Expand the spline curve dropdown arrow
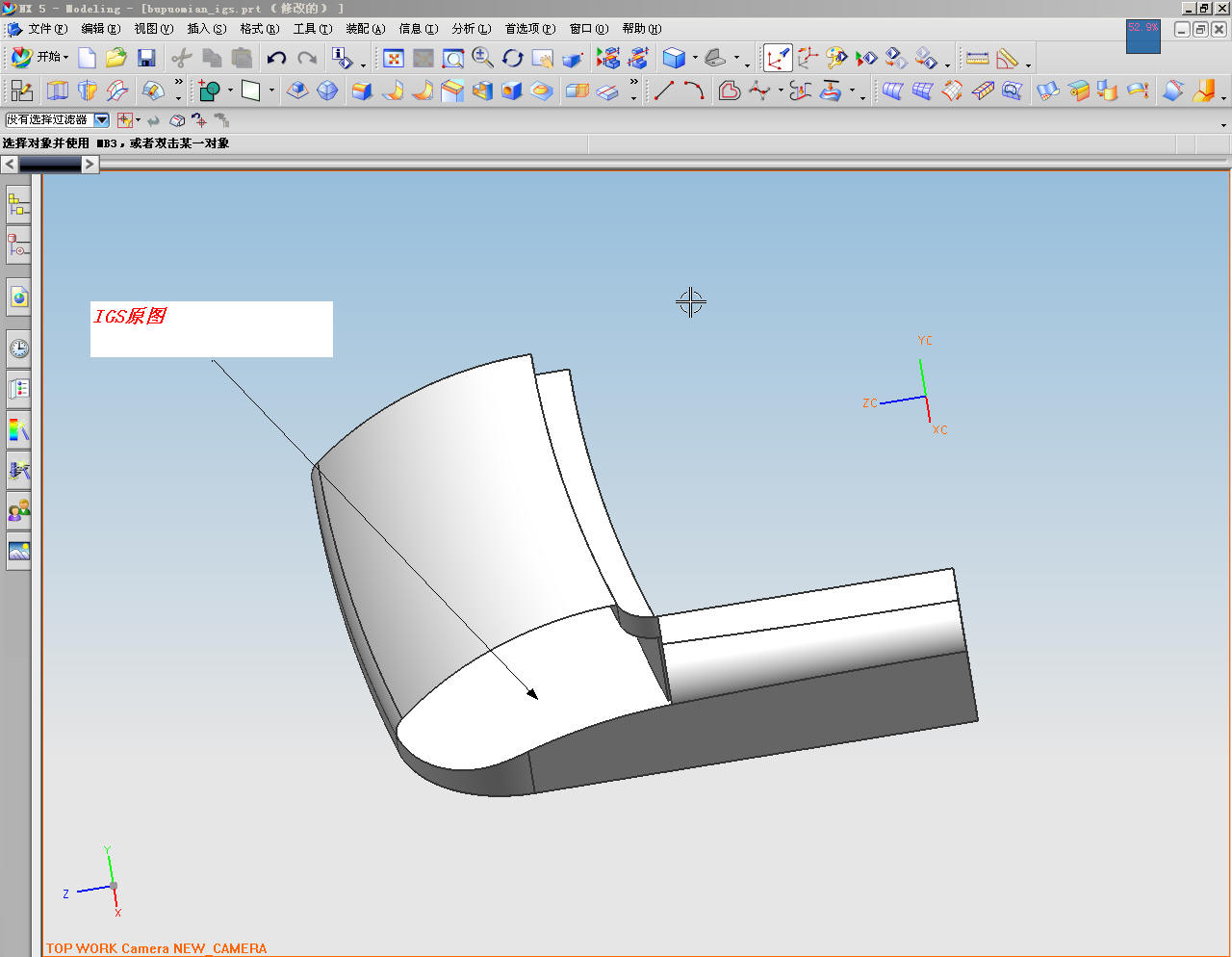The width and height of the screenshot is (1232, 957). 781,91
